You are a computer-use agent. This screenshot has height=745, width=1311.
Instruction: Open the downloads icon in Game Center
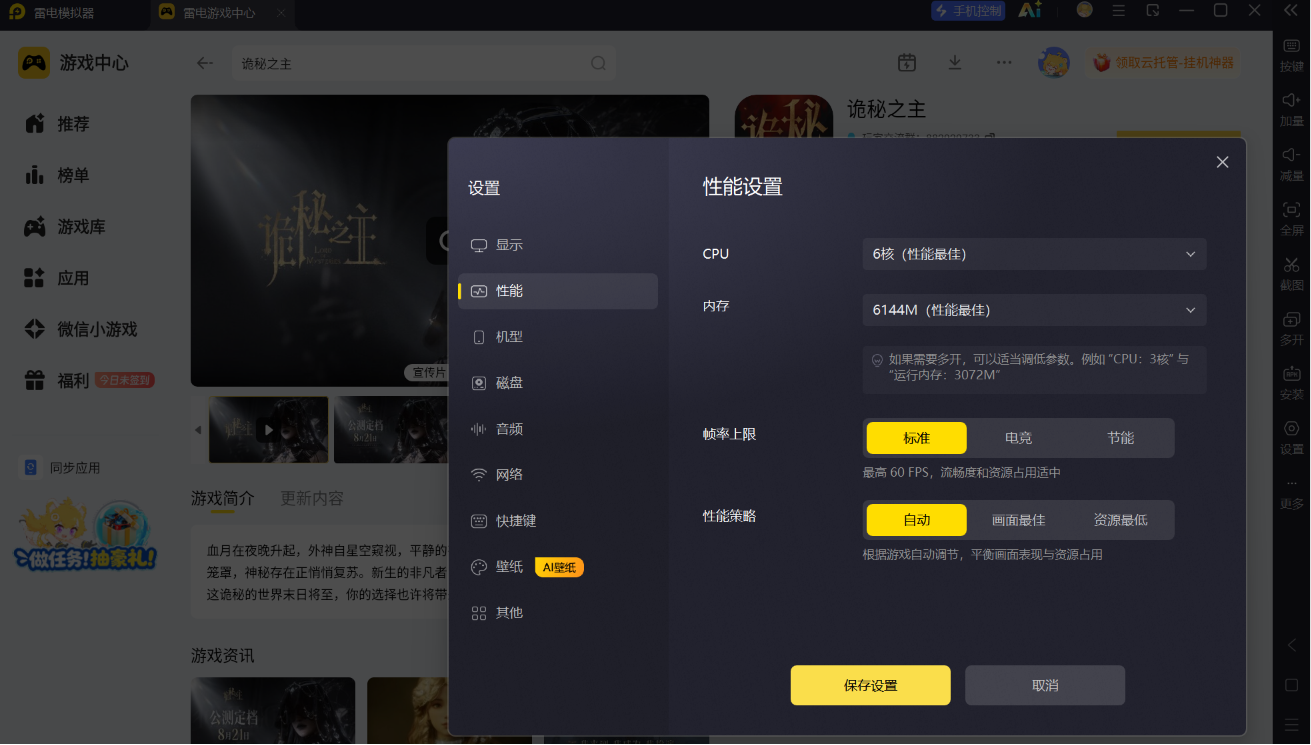click(955, 63)
